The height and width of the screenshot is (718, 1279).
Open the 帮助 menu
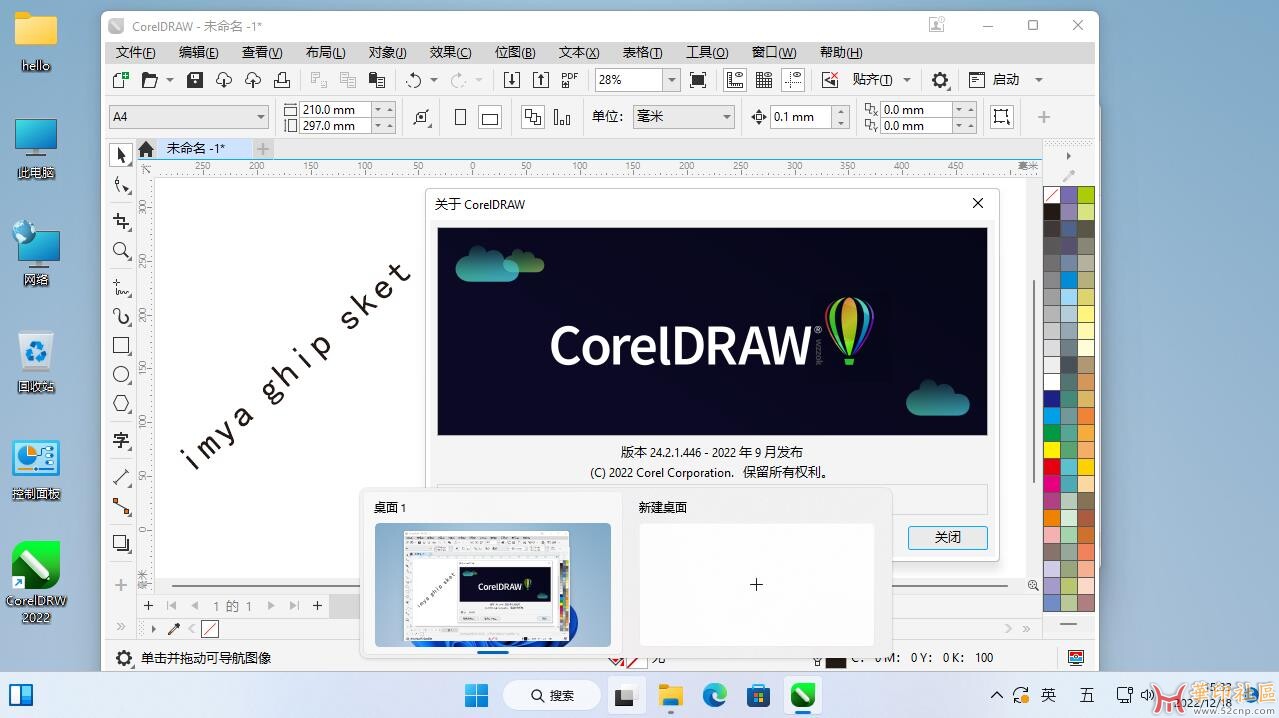841,53
